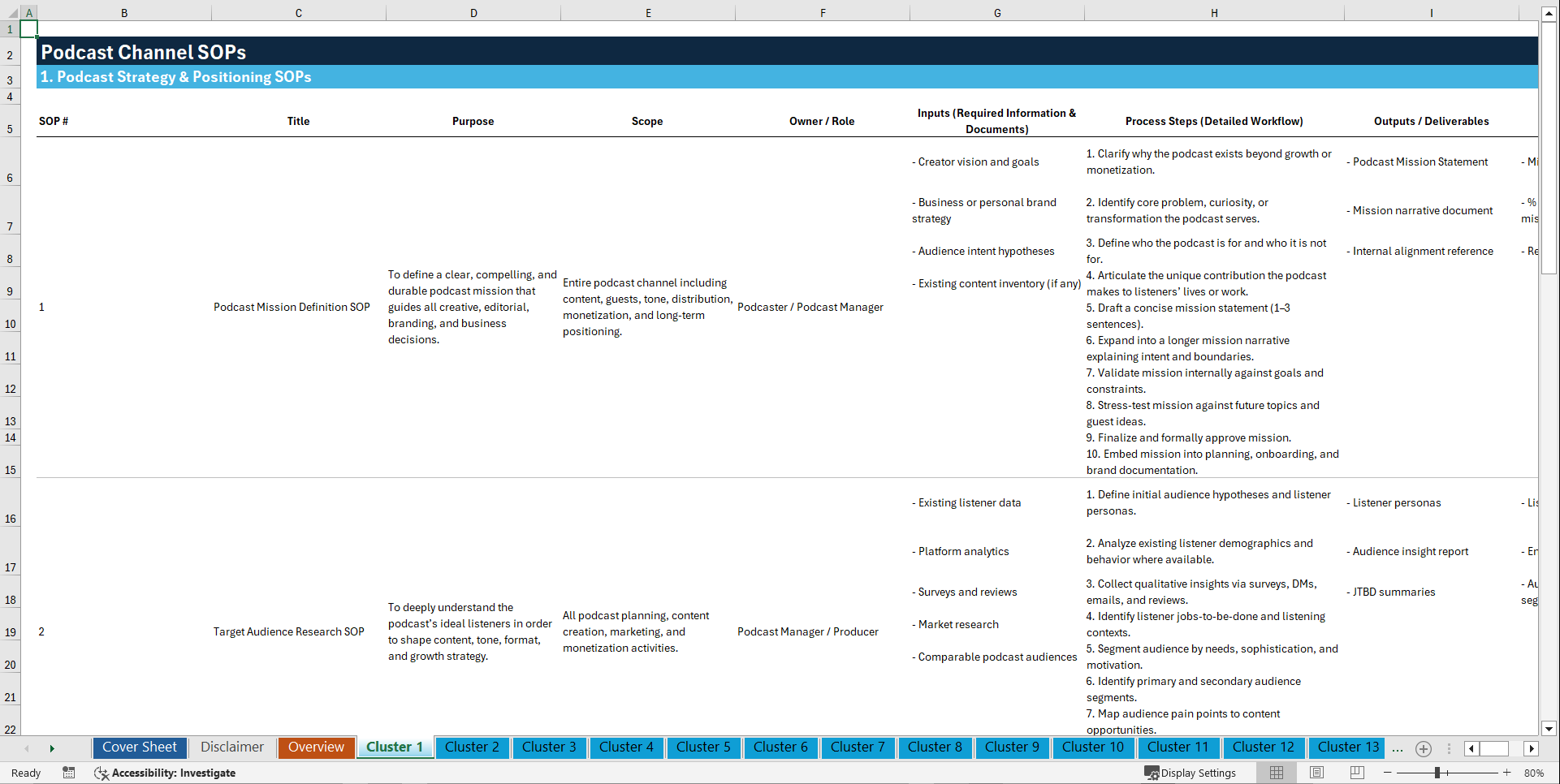
Task: Select the Cluster 8 sheet tab
Action: pos(935,747)
